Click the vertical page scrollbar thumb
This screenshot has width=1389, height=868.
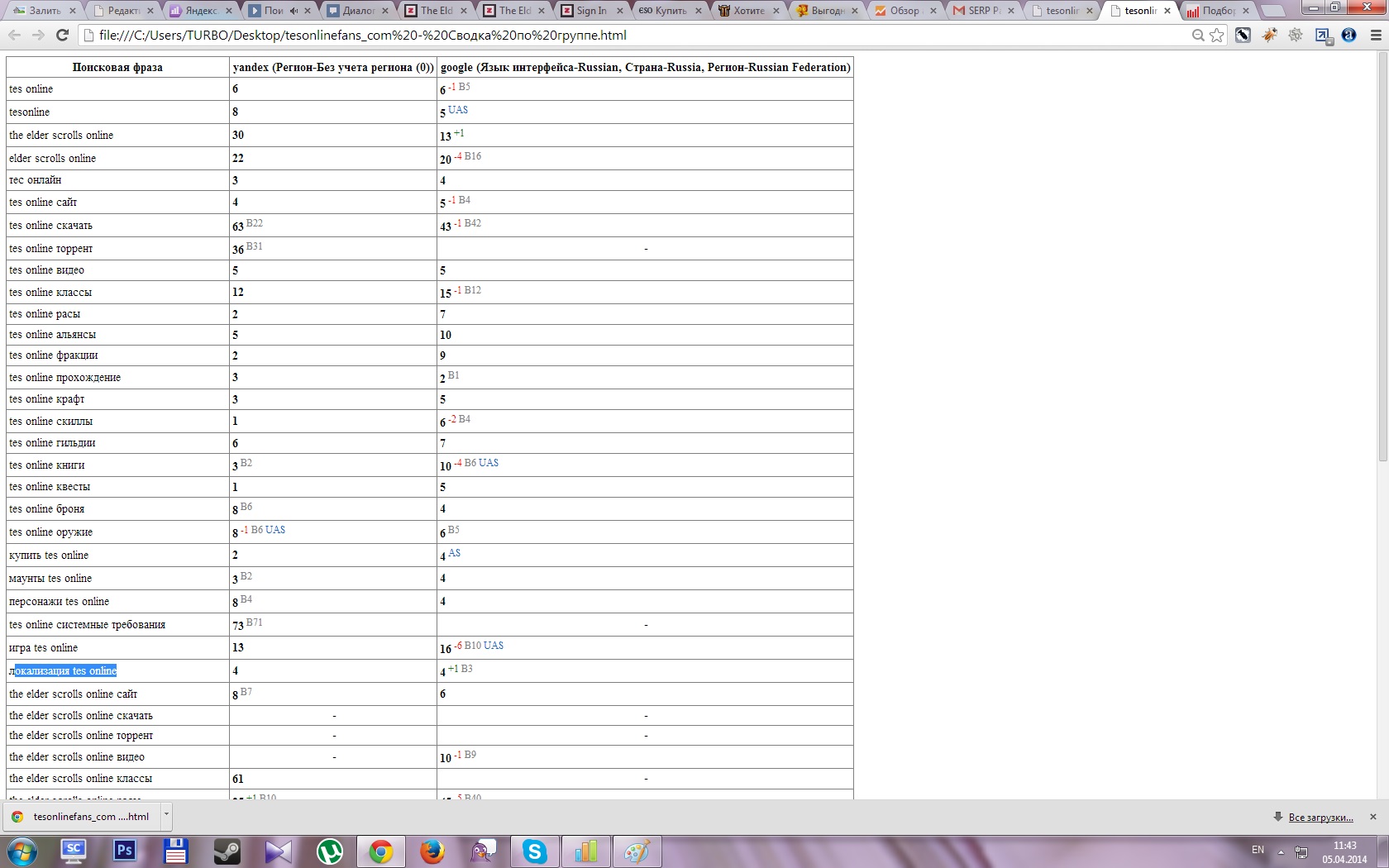pyautogui.click(x=1382, y=256)
